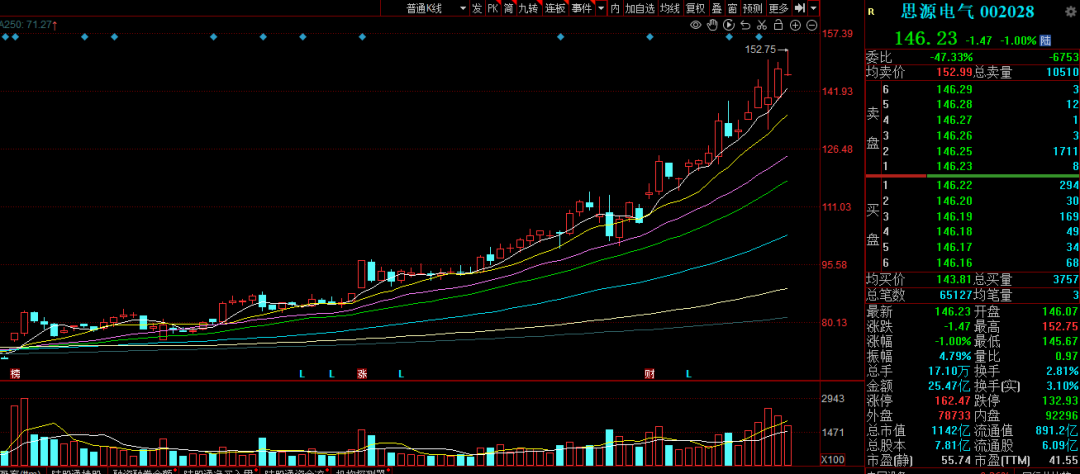Click the skip-to-end arrow icon
Viewport: 1080px width, 474px height.
coord(801,8)
